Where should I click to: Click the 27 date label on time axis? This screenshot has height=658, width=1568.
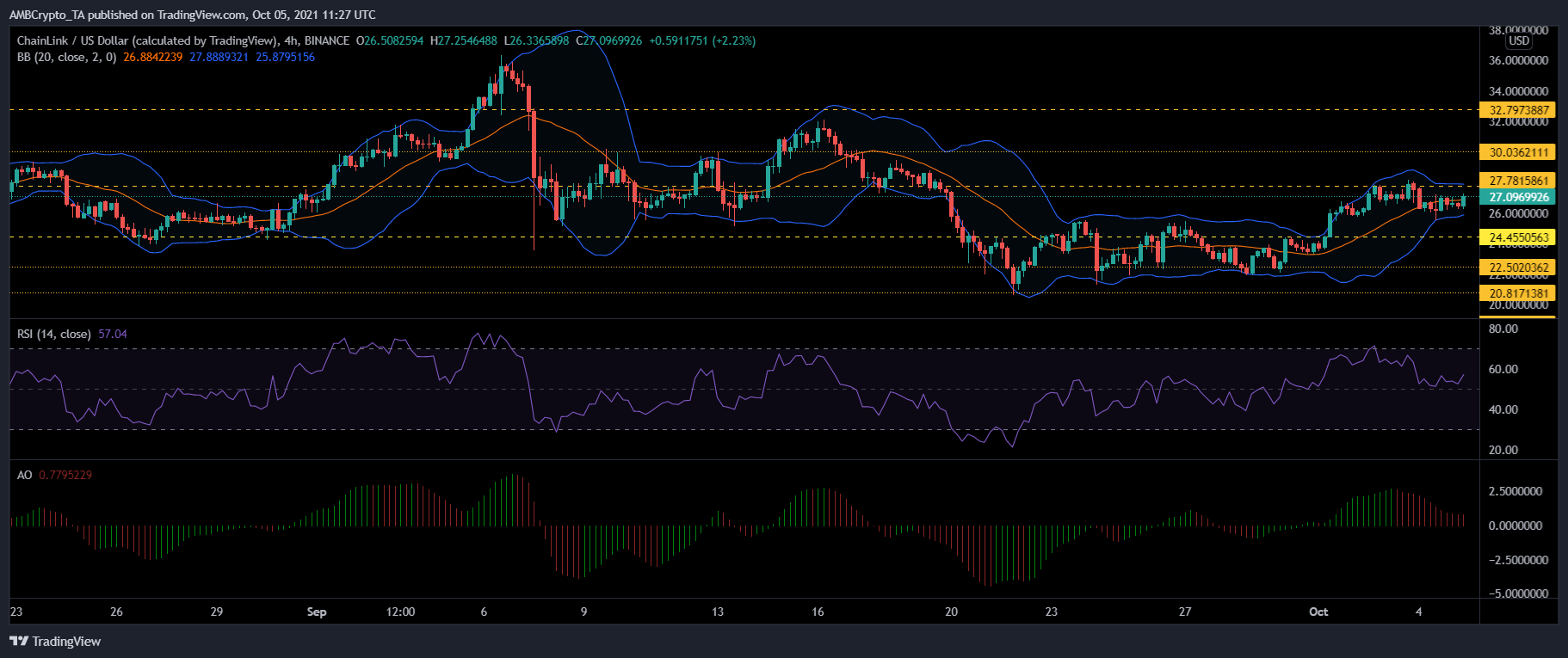coord(1185,612)
